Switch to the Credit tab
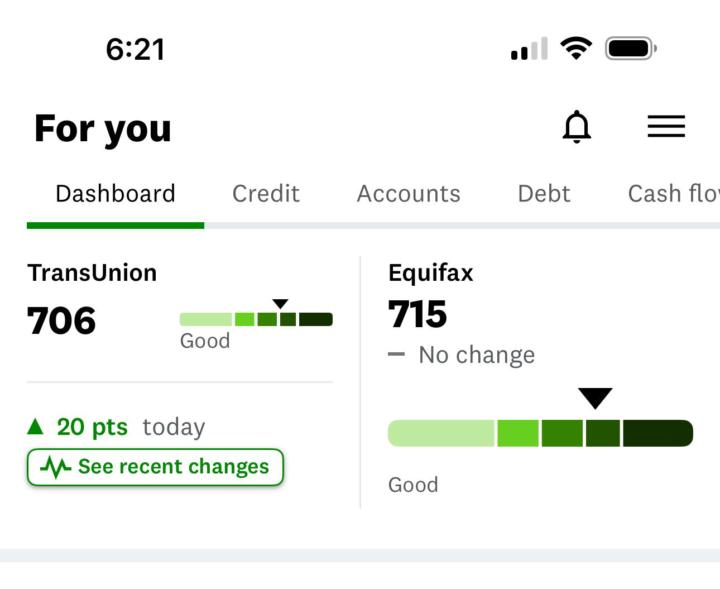 click(x=266, y=193)
